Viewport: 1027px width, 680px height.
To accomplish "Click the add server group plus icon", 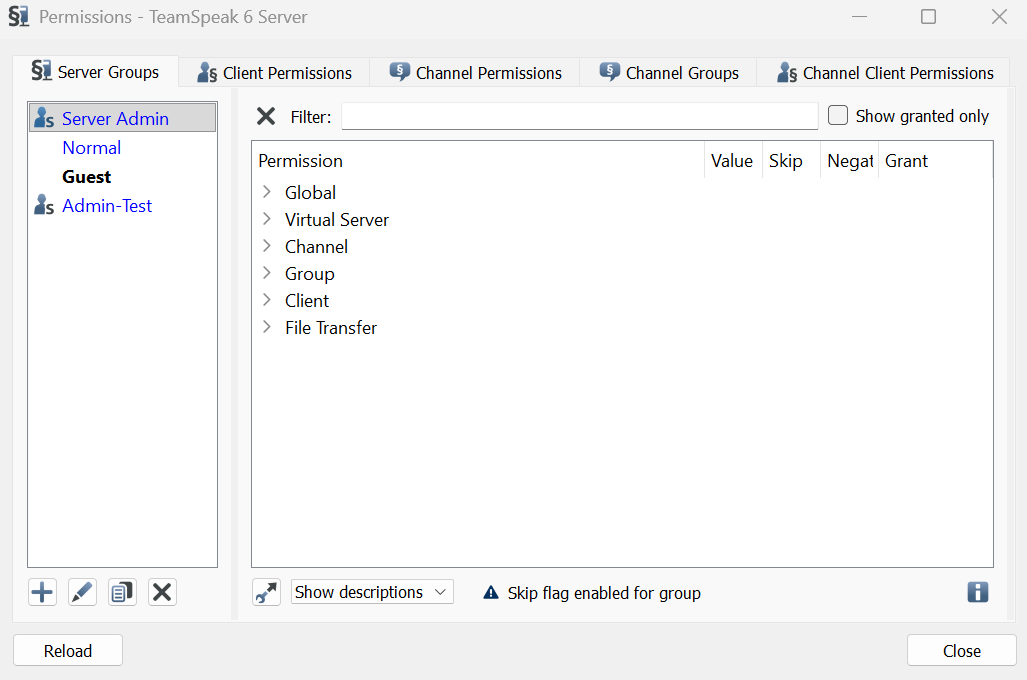I will [x=43, y=592].
